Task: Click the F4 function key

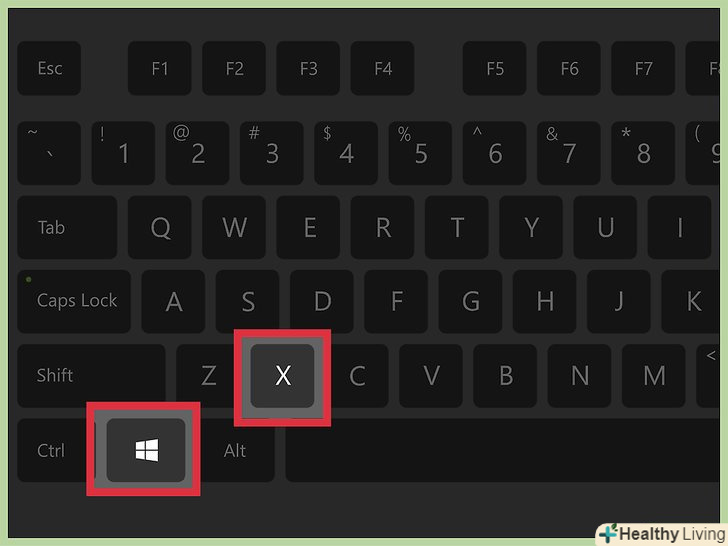Action: (383, 68)
